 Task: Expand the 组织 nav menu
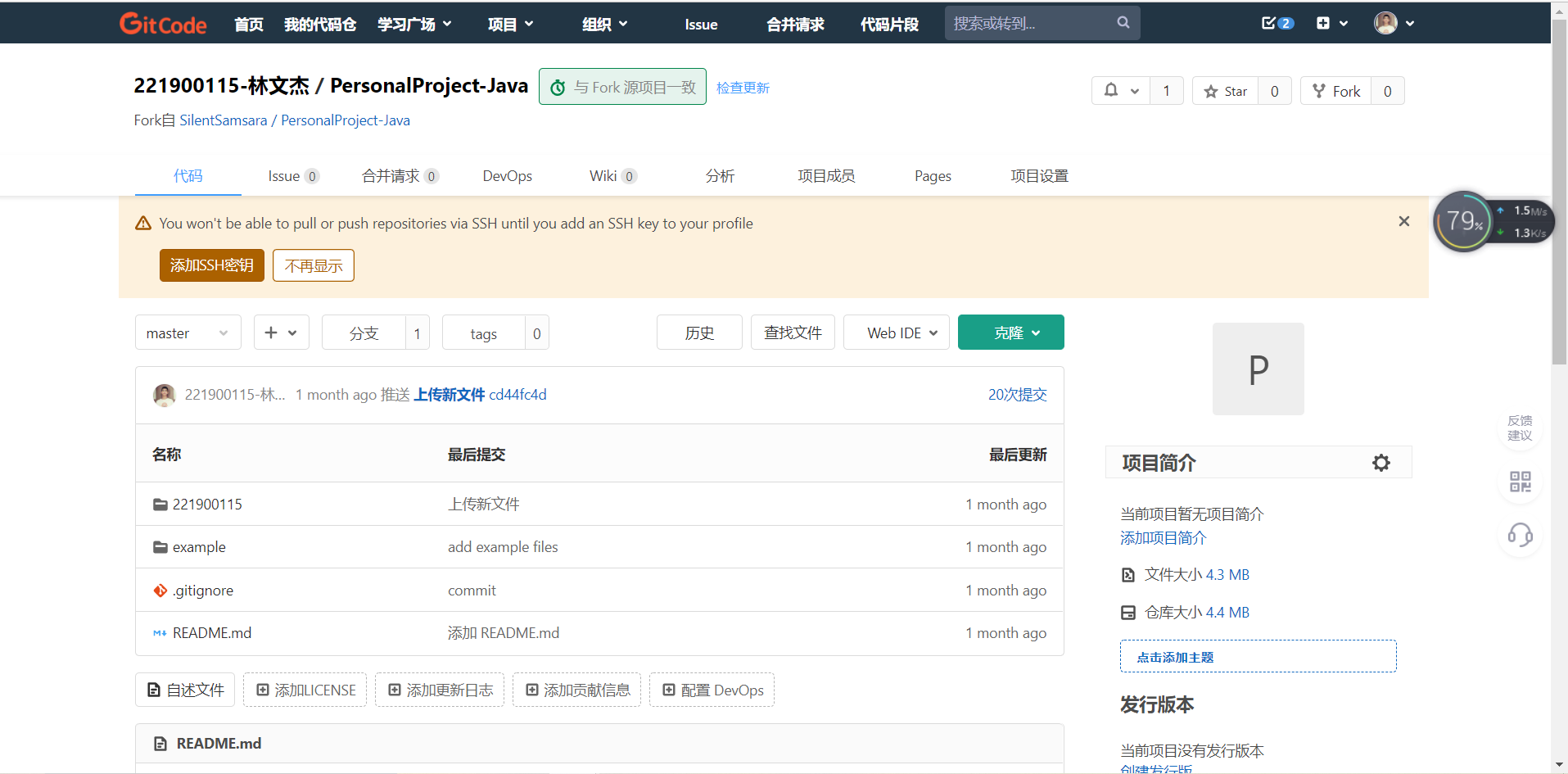[605, 25]
